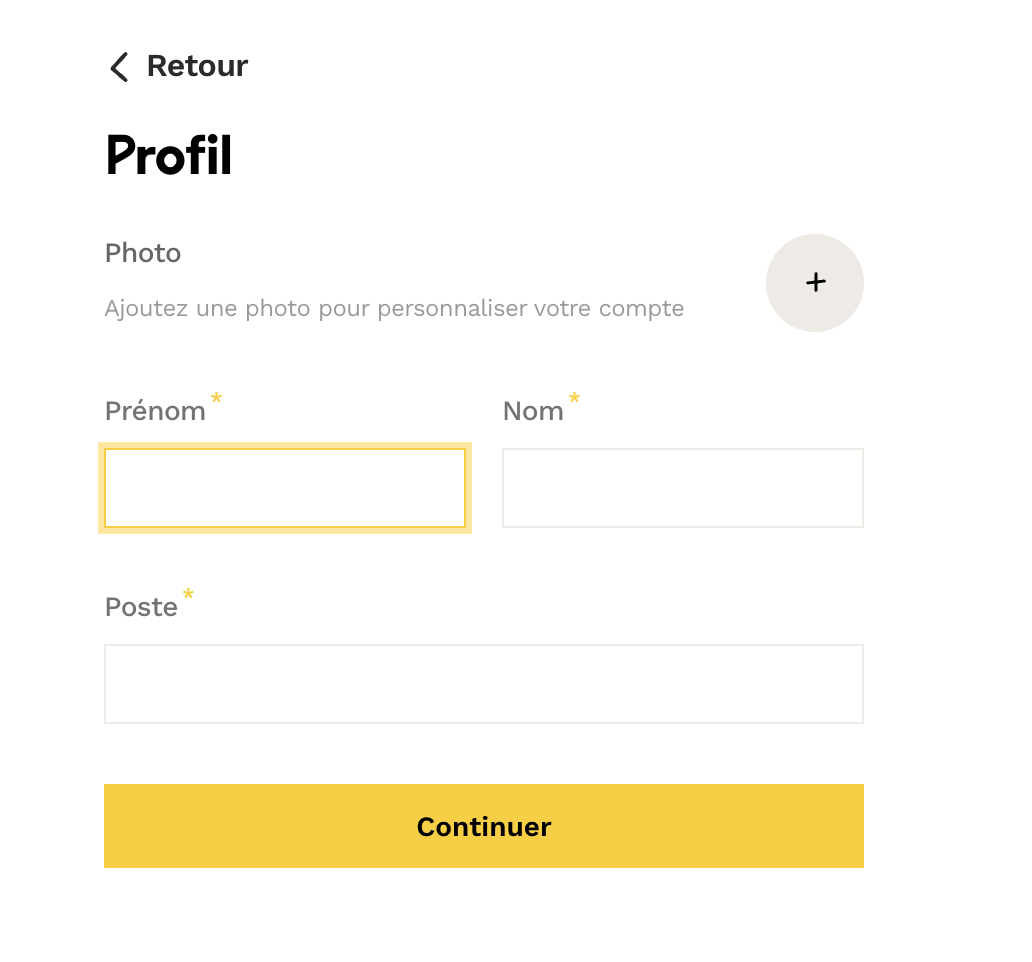Click the word 'compte' in photo hint
This screenshot has width=1032, height=962.
tap(641, 308)
